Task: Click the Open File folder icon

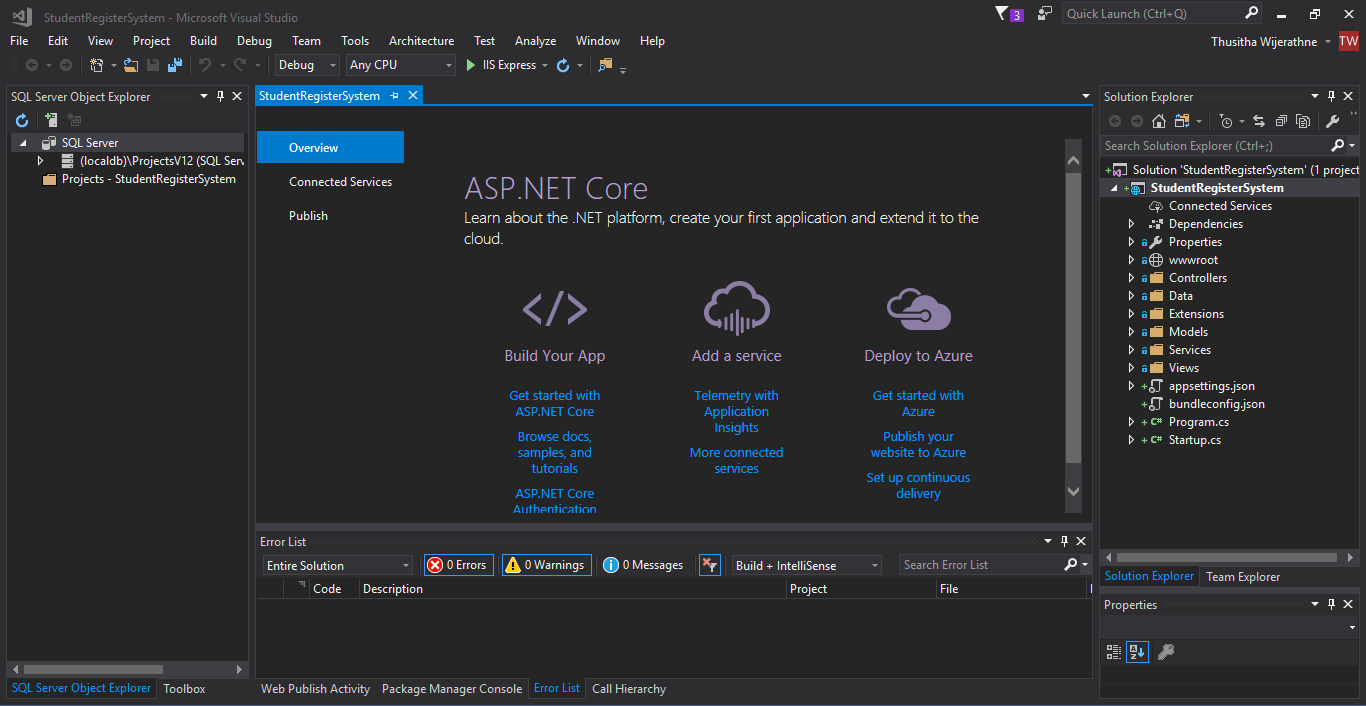Action: click(x=131, y=65)
